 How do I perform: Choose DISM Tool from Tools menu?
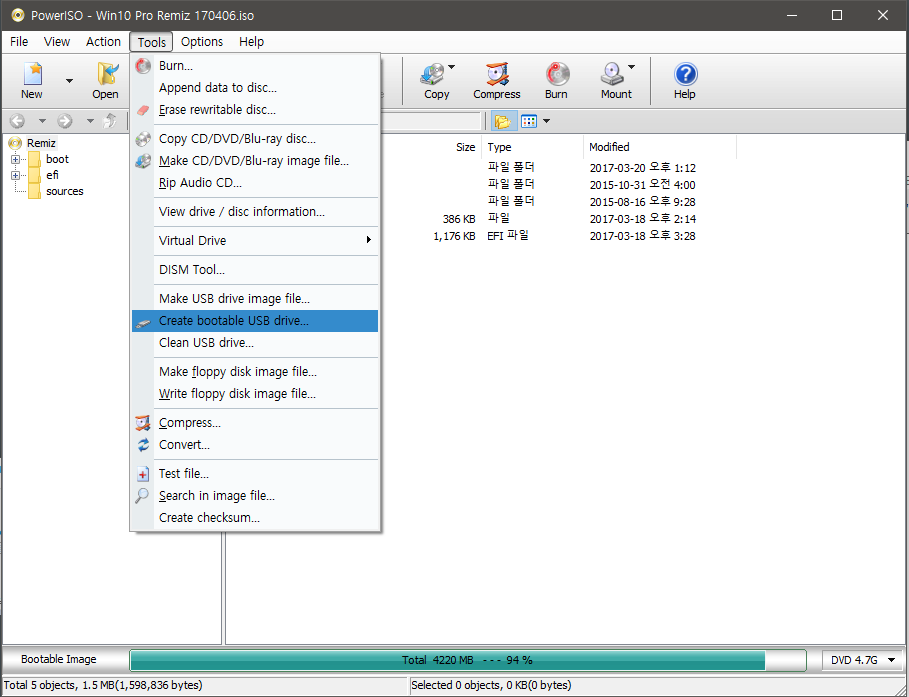pos(192,270)
